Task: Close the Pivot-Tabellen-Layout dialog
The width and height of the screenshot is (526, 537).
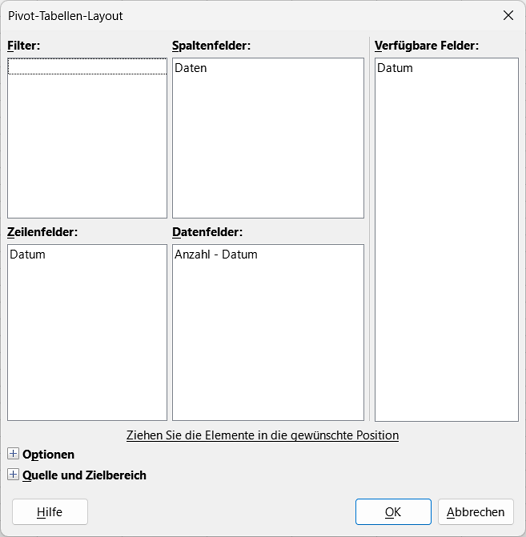Action: coord(508,15)
